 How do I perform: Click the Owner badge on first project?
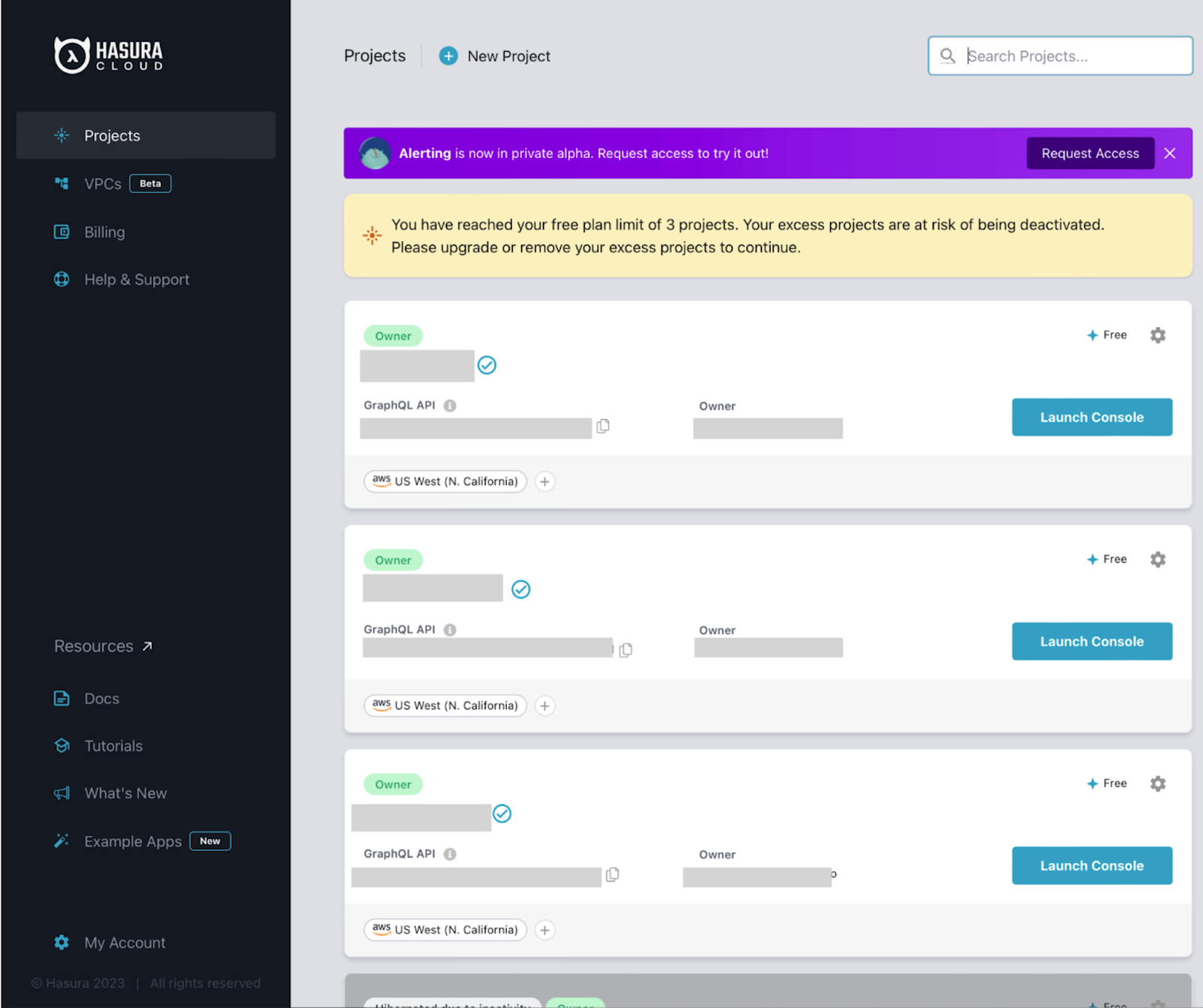[393, 336]
